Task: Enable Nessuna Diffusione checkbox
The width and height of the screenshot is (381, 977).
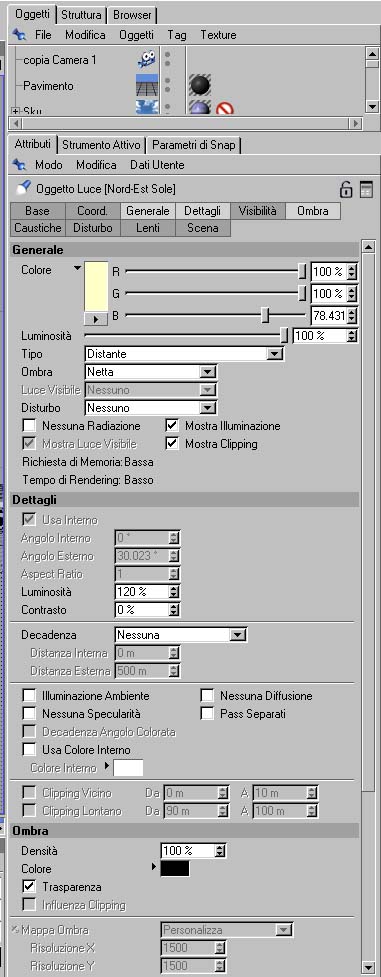Action: [x=207, y=695]
